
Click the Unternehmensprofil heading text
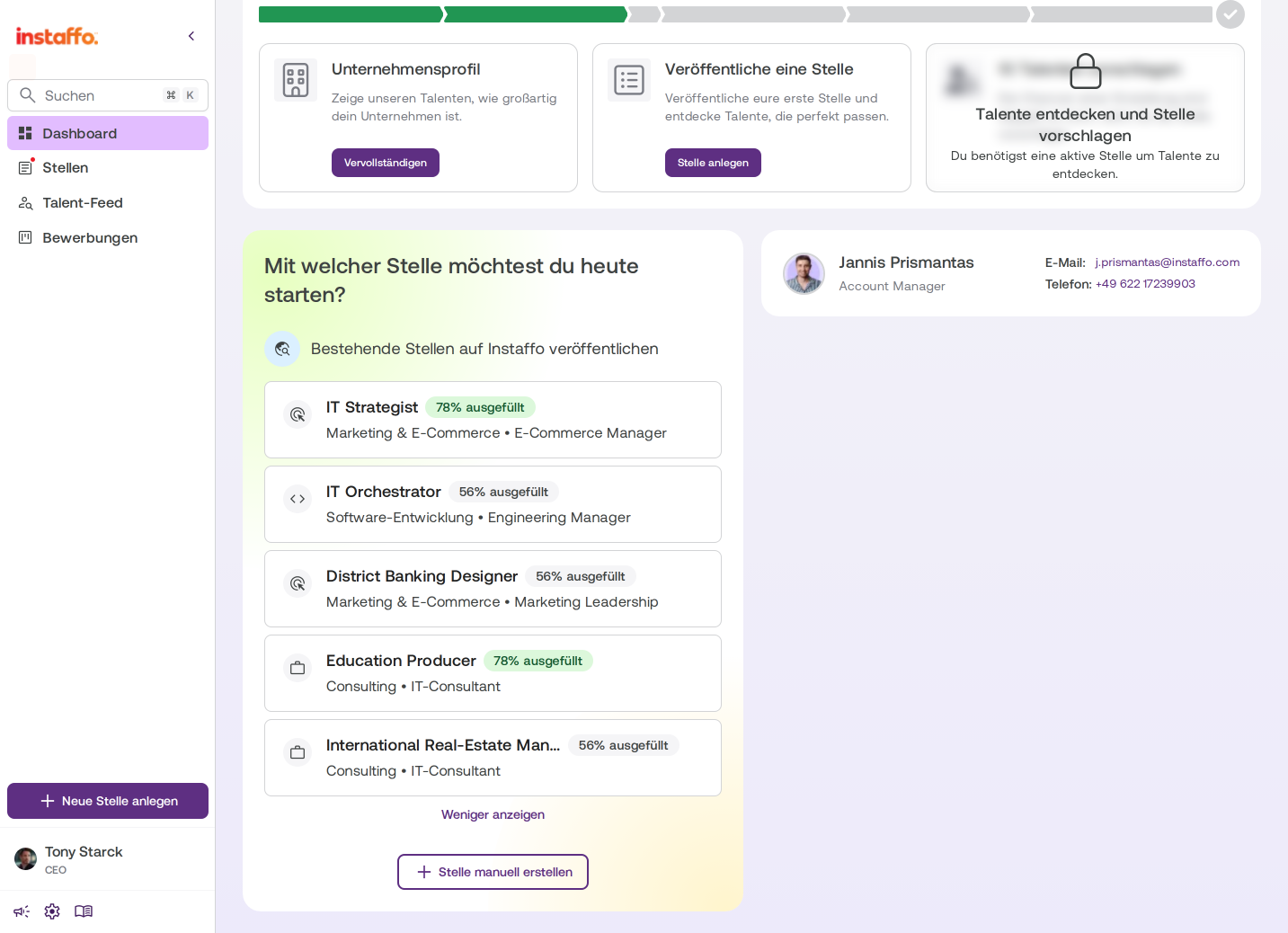tap(406, 69)
